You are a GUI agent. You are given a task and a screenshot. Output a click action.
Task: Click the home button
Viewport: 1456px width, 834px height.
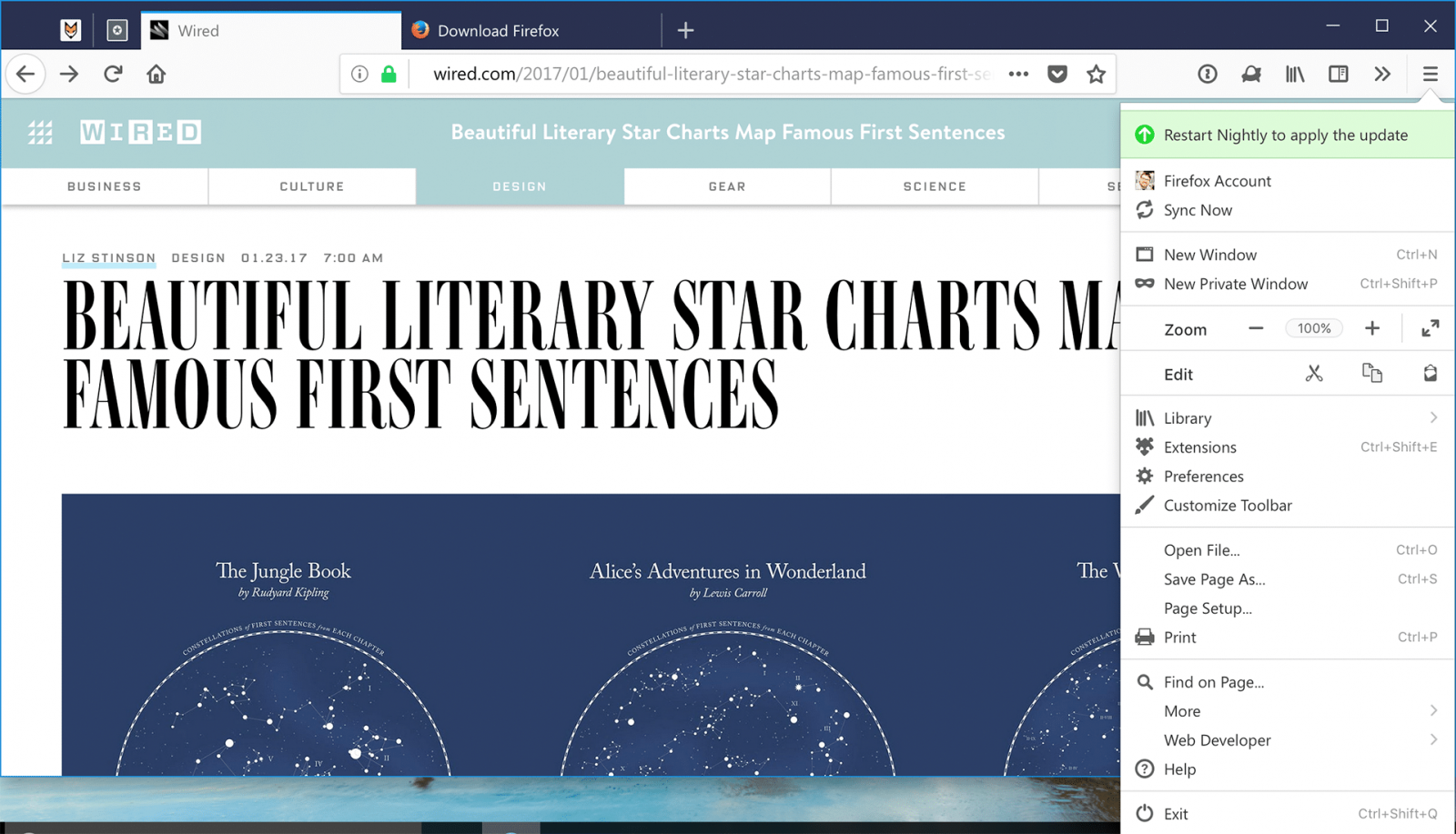157,75
